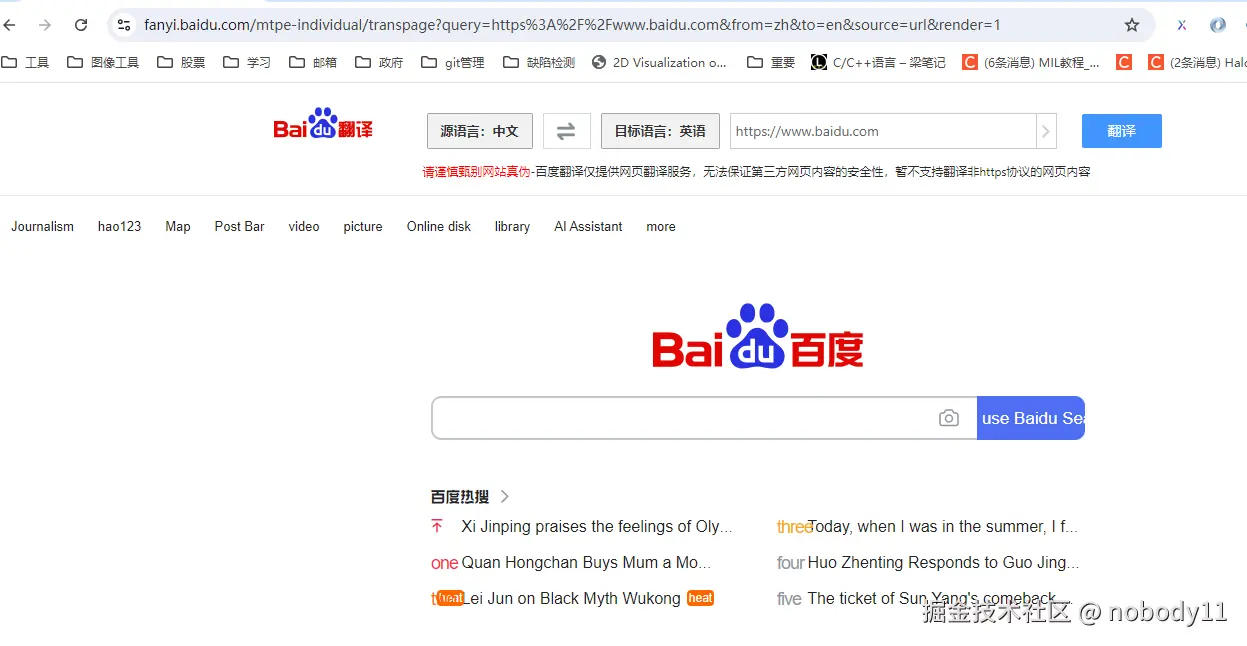Click the large Baidu 百度 logo
Viewport: 1247px width, 646px height.
[x=758, y=337]
